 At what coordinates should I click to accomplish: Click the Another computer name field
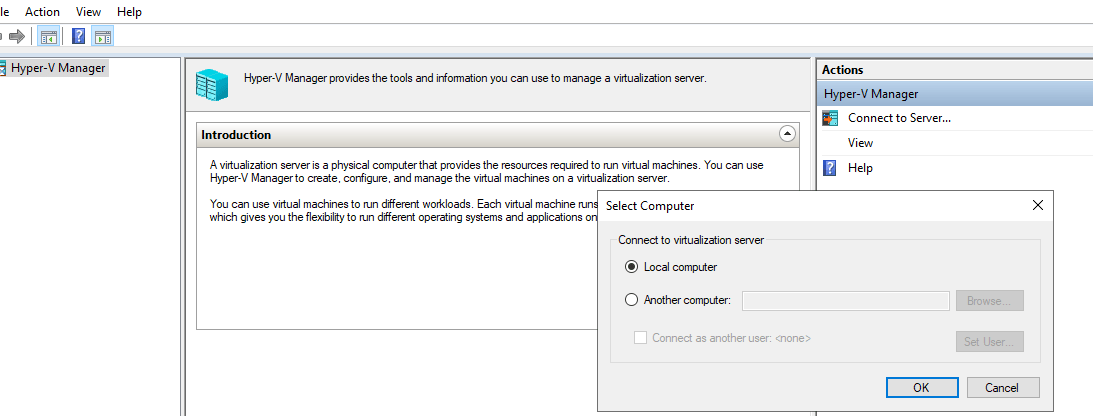point(846,301)
